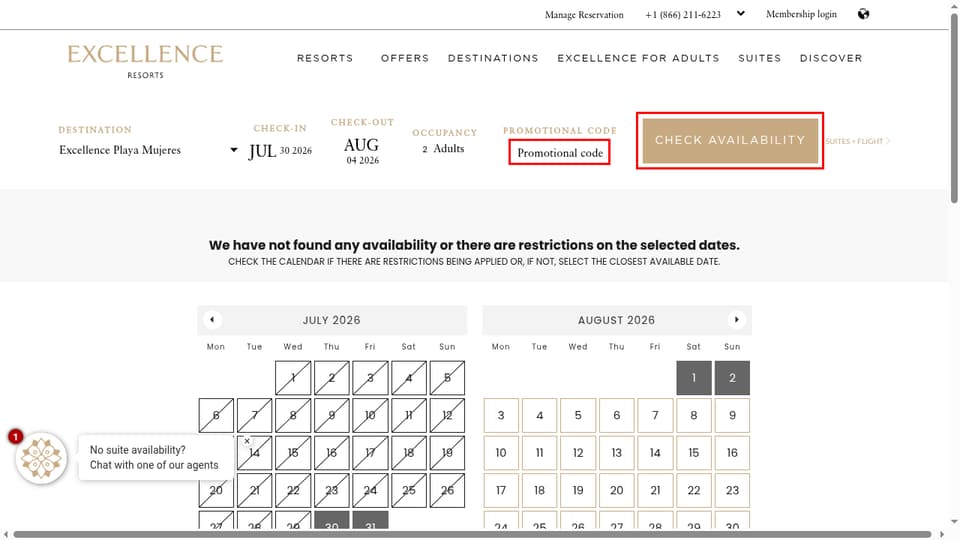Select August 5 in the calendar

click(x=578, y=415)
